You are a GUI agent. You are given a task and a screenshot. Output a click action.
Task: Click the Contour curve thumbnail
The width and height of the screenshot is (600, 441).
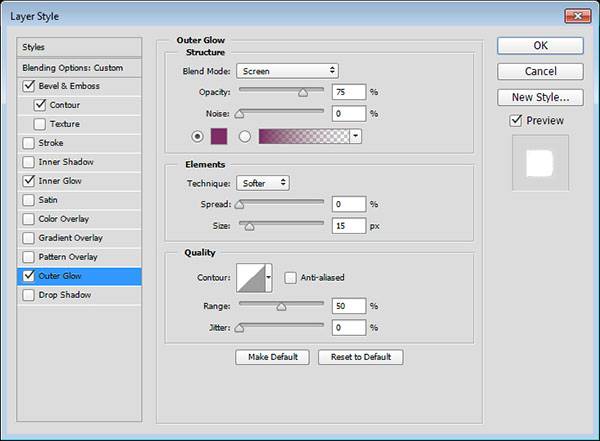[251, 280]
